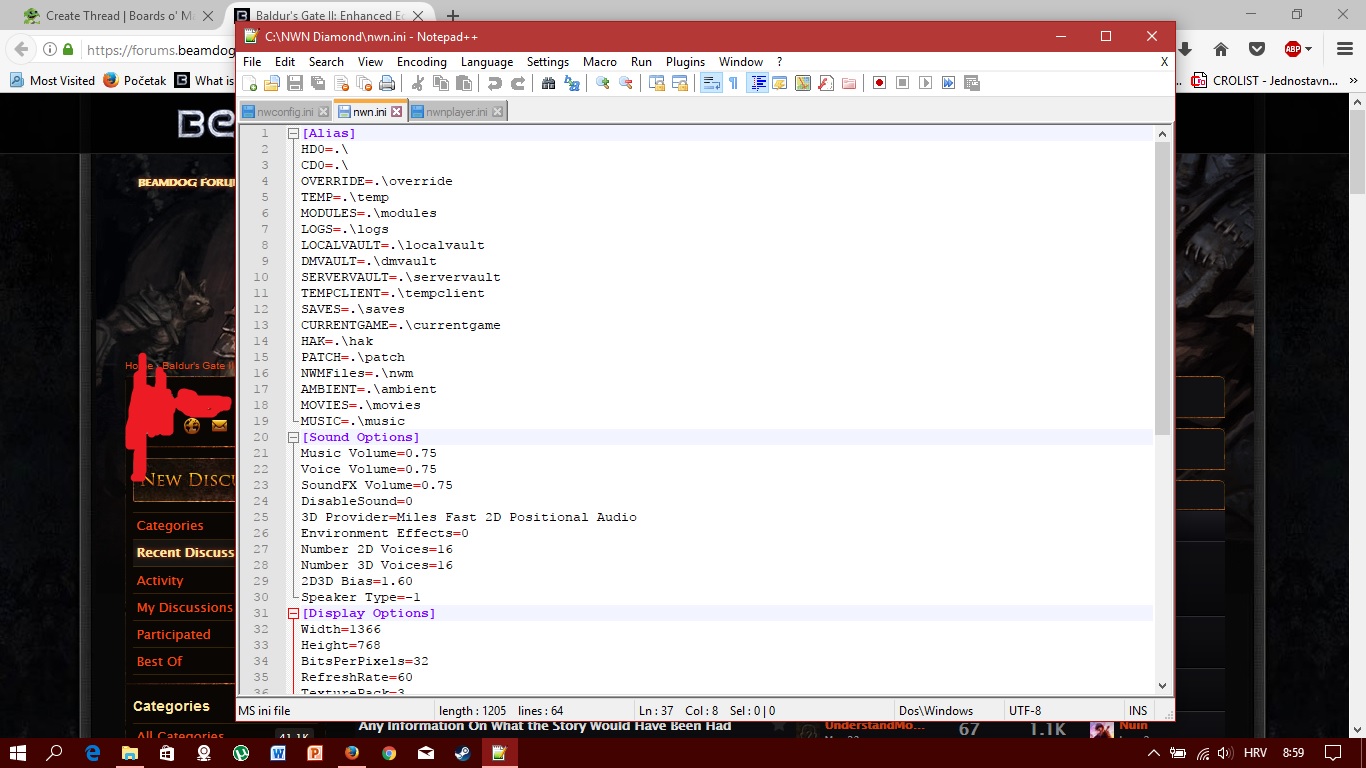
Task: Toggle synchronized vertical scrolling icon
Action: [x=656, y=83]
